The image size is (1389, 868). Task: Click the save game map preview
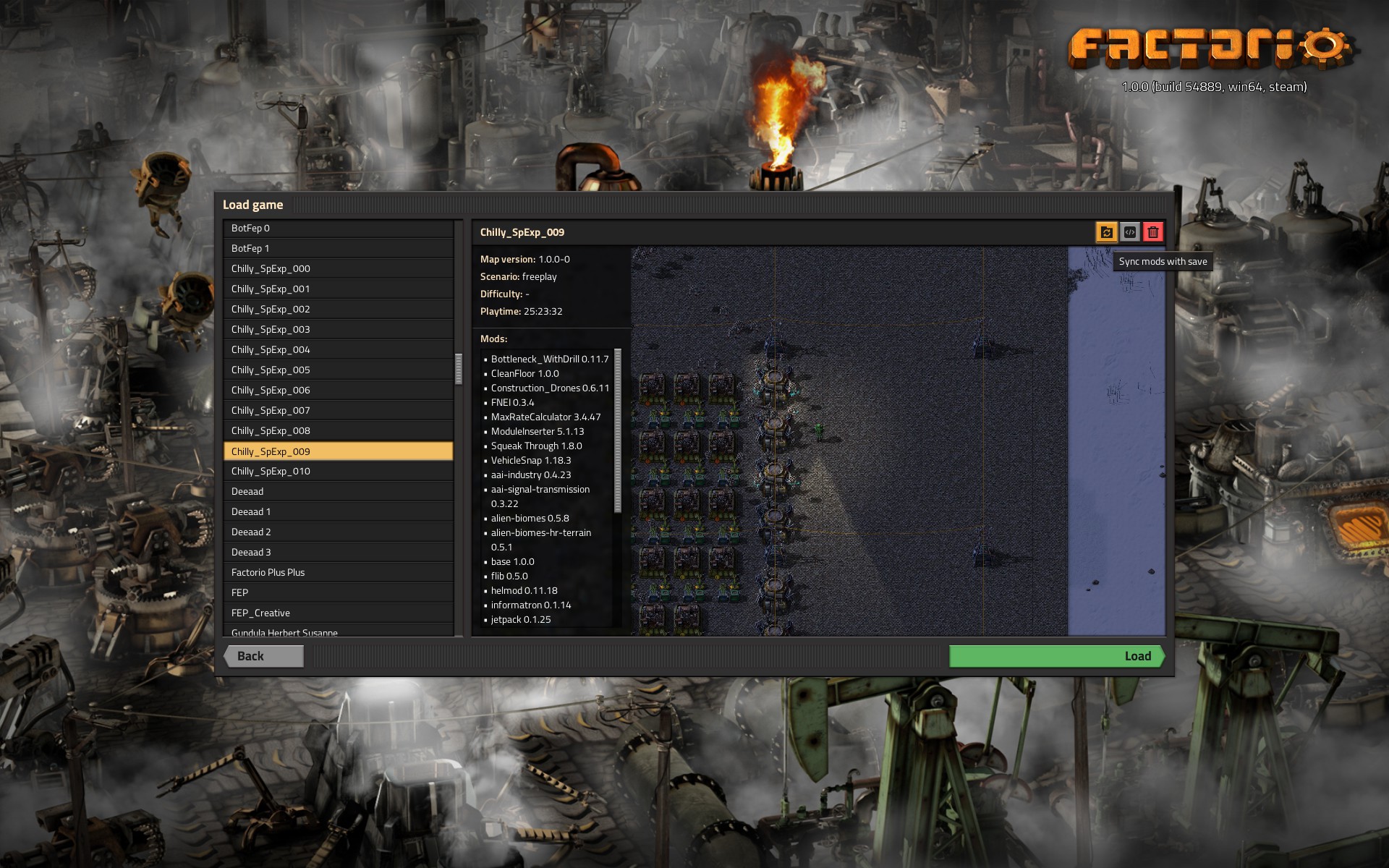(898, 441)
